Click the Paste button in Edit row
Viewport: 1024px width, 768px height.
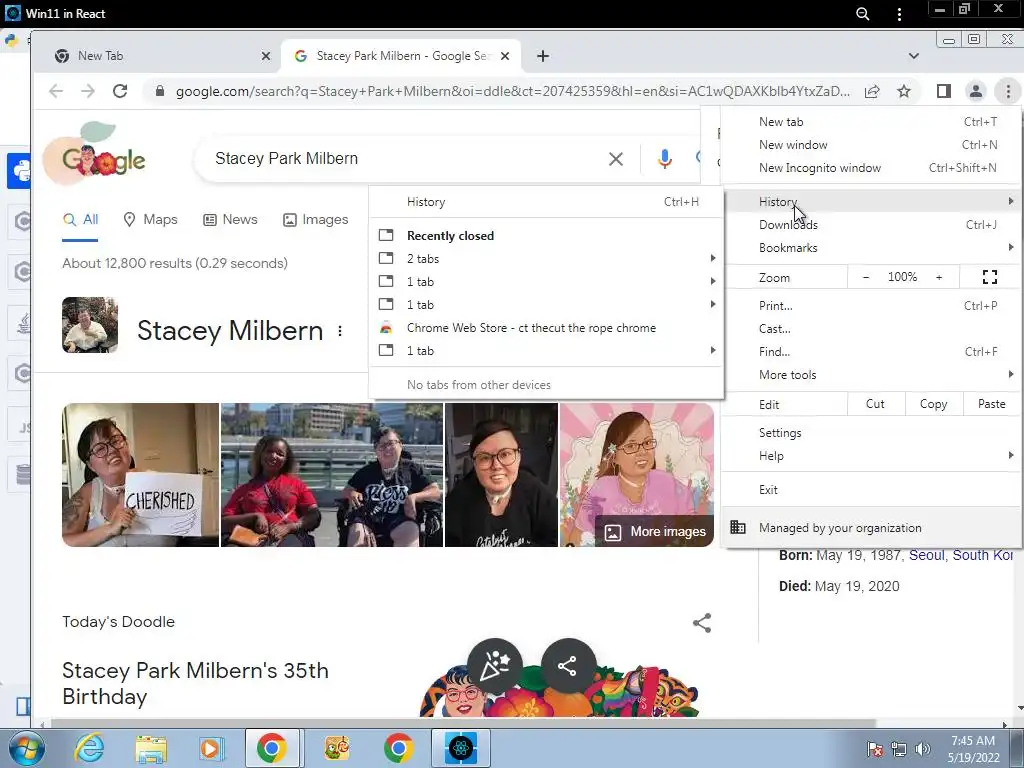click(991, 404)
